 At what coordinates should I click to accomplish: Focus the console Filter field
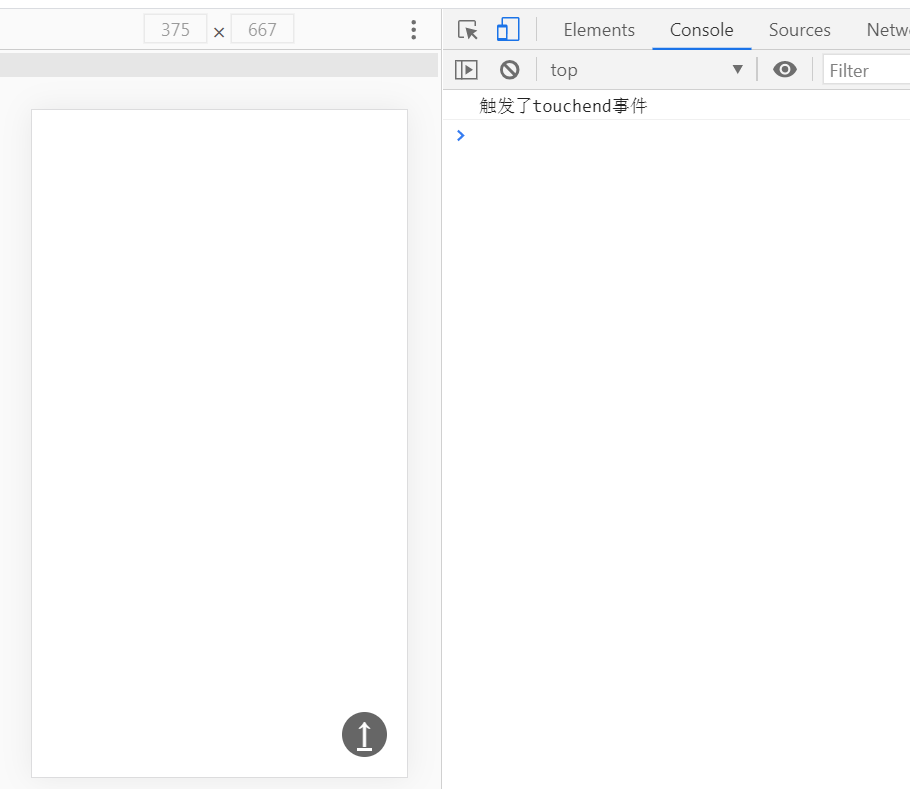click(866, 70)
